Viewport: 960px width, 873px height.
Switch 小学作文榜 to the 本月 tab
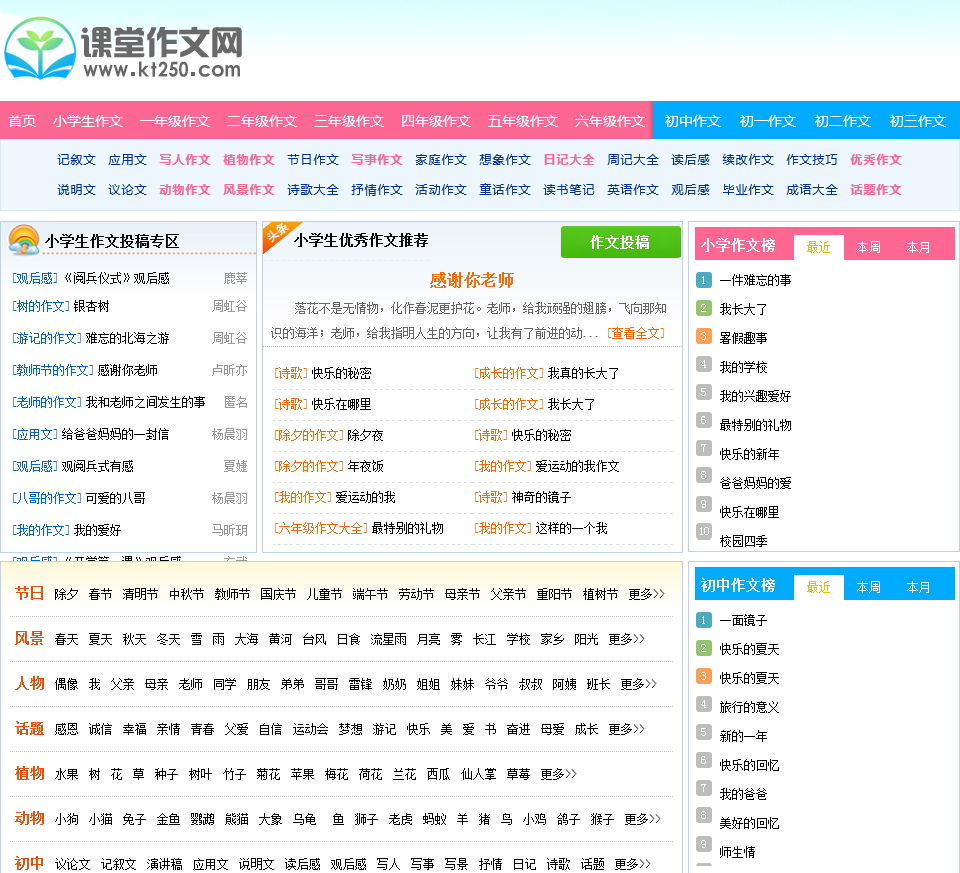click(918, 247)
